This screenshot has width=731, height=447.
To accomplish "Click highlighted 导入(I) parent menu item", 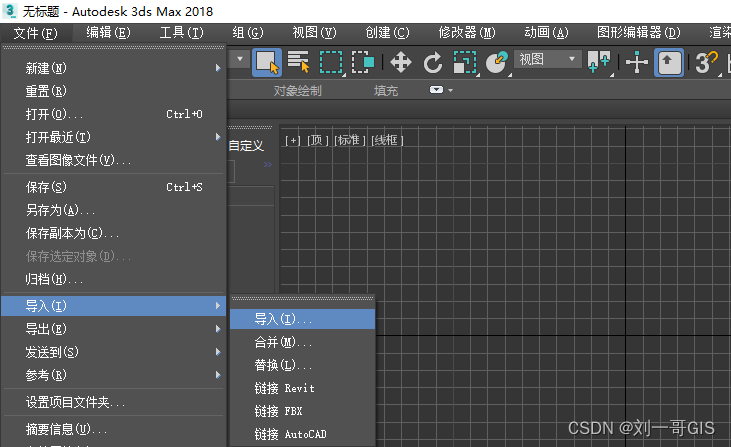I will (114, 306).
